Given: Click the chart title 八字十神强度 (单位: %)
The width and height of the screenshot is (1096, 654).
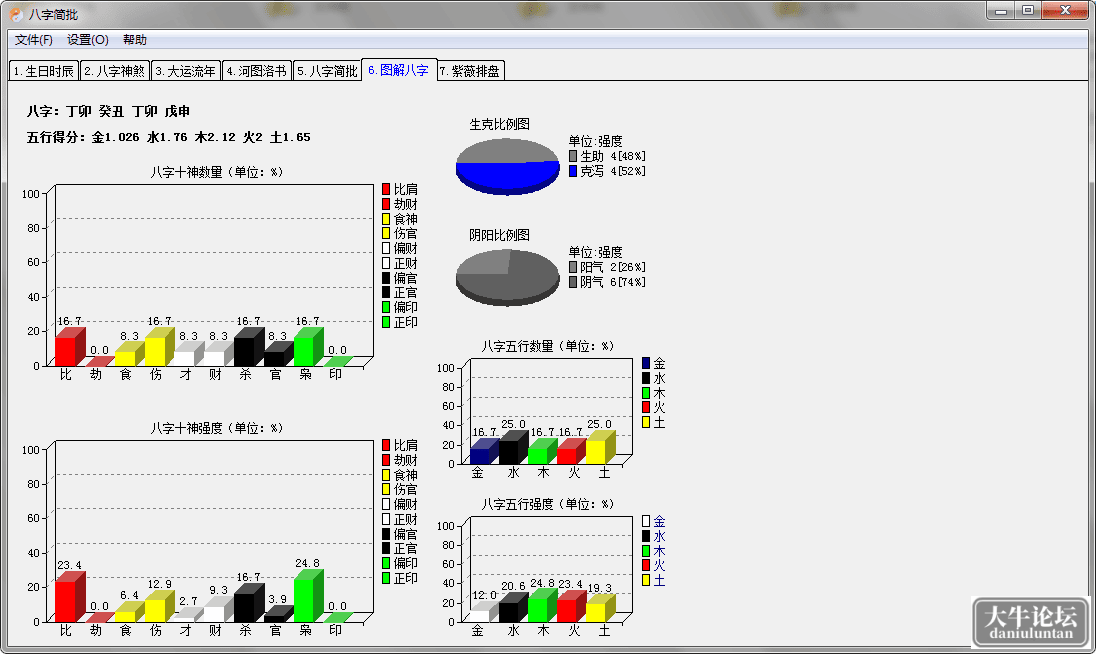Looking at the screenshot, I should click(x=217, y=428).
